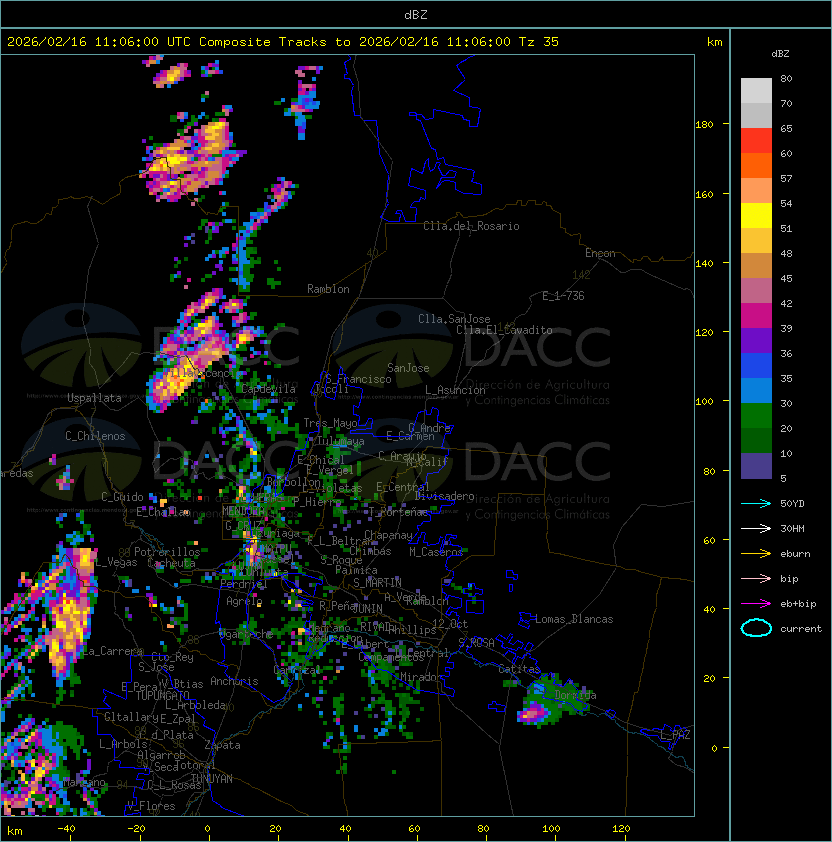Pick the light gray top swatch of dBZ scale
This screenshot has width=832, height=842.
click(756, 90)
